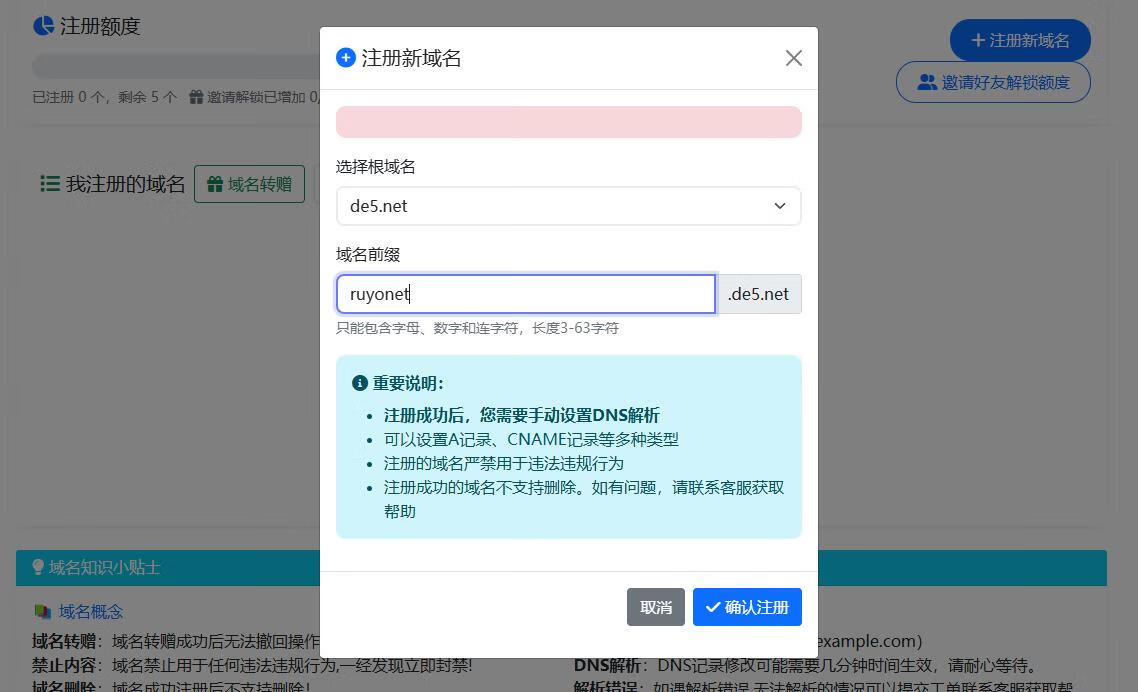Click the users icon on 邀请好友解锁额度

click(x=927, y=82)
